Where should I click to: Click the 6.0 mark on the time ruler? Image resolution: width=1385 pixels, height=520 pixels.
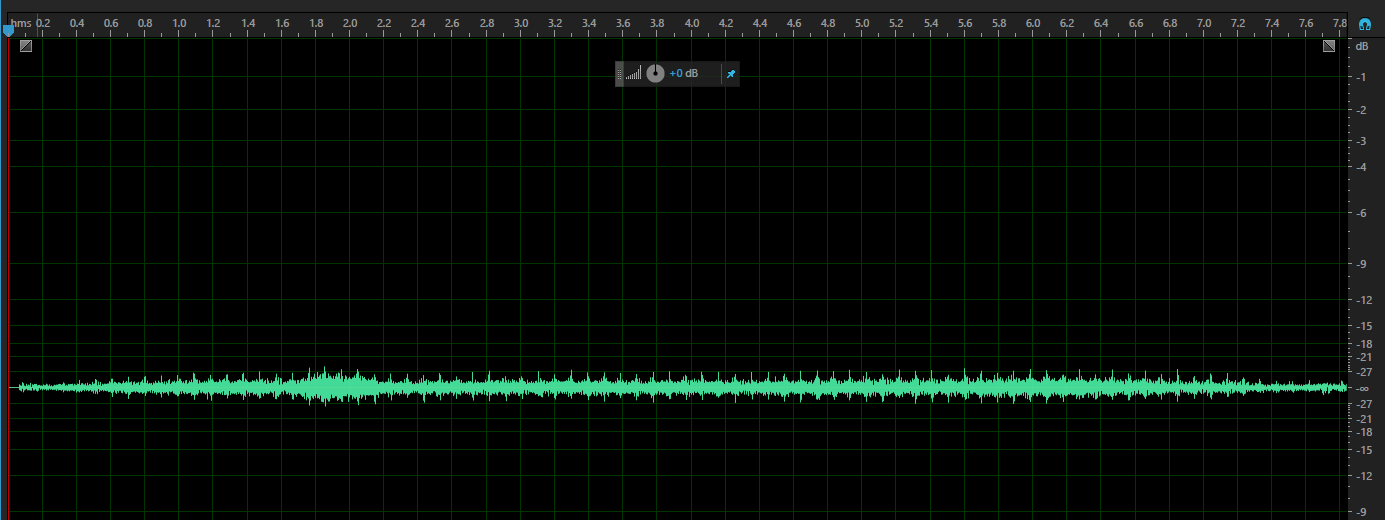coord(1033,22)
